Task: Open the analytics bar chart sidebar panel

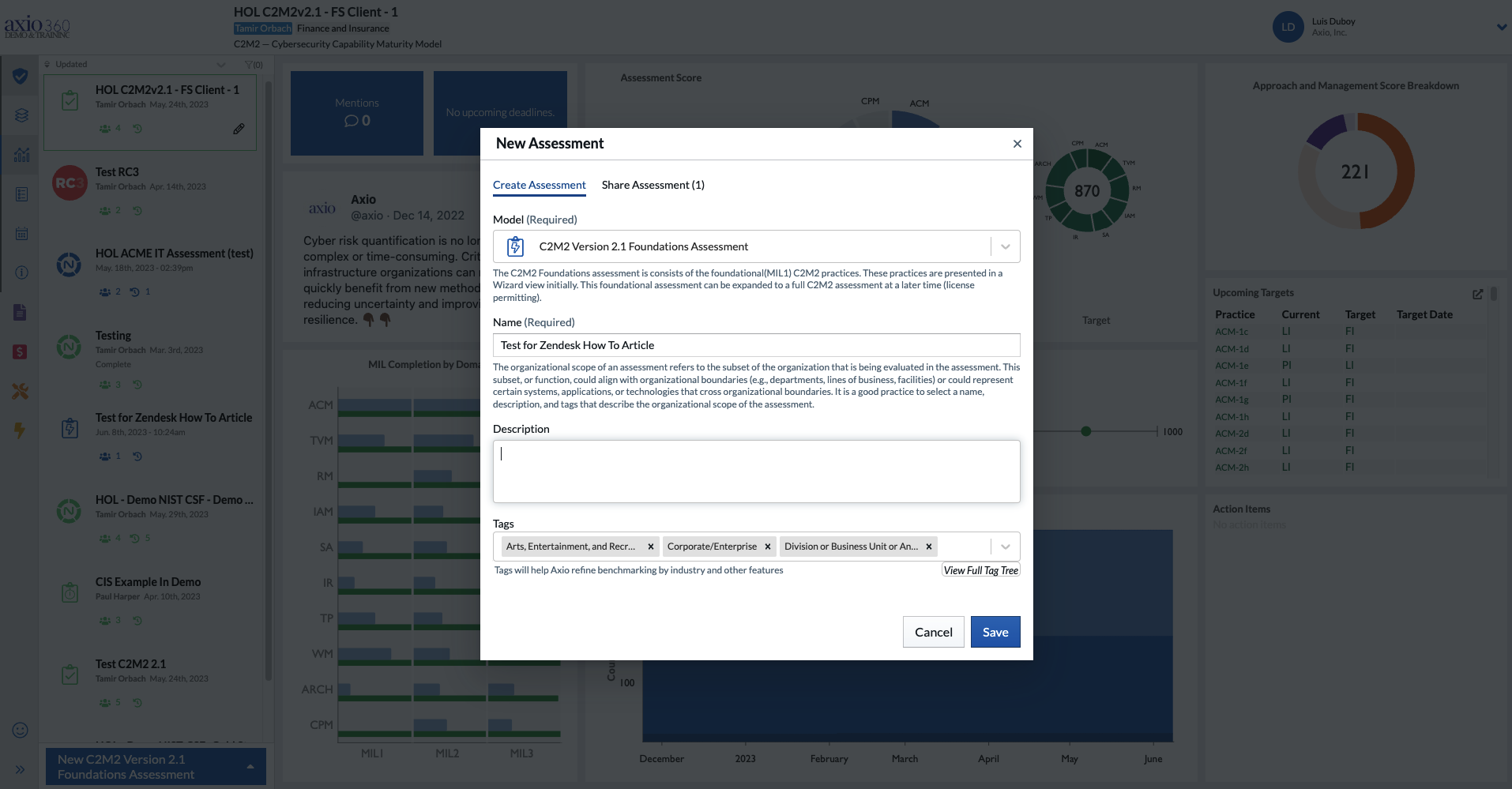Action: tap(21, 155)
